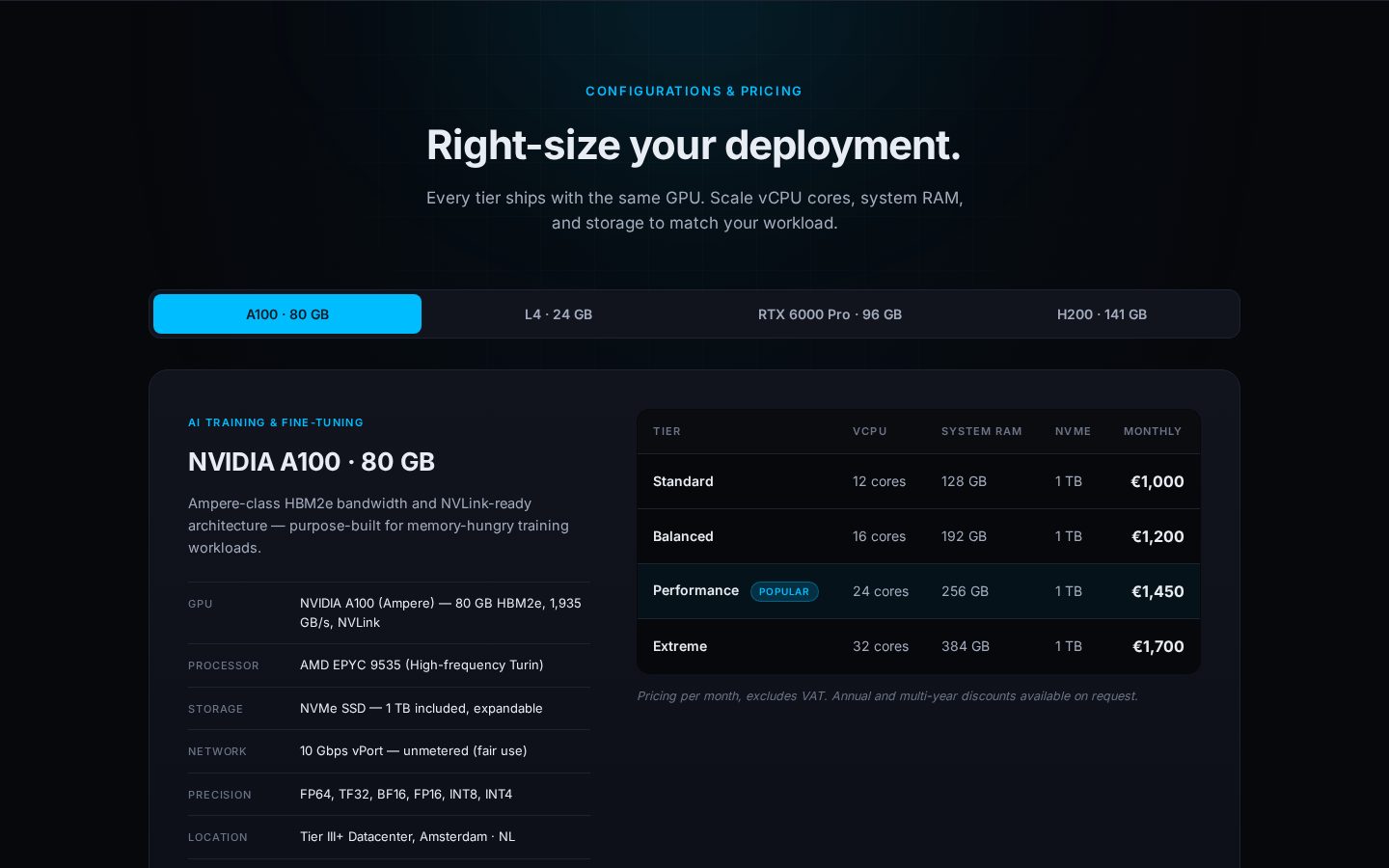The height and width of the screenshot is (868, 1389).
Task: Click the €1,000 monthly price
Action: coord(1157,481)
